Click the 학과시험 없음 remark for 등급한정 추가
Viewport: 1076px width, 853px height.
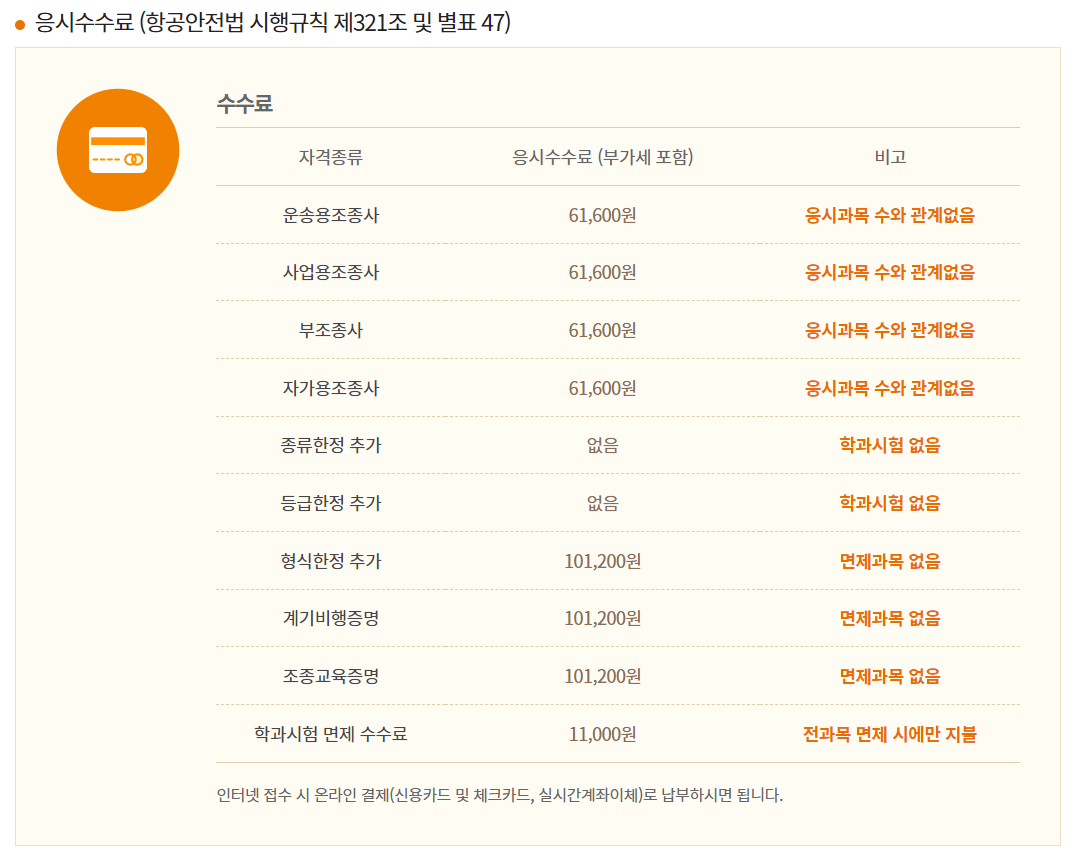click(x=890, y=503)
